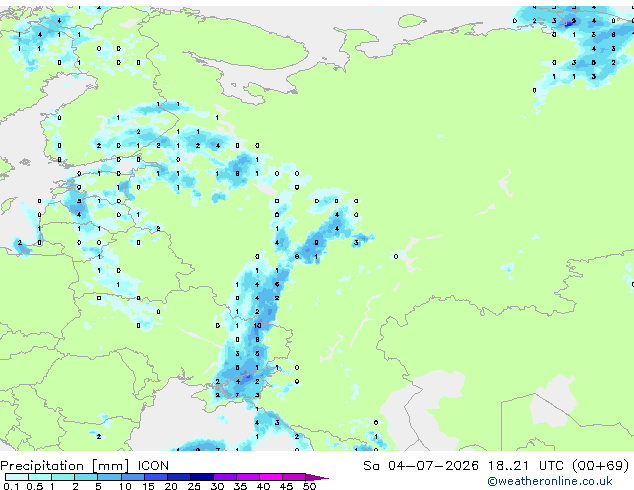Click the 0.5–1 mm legend color swatch

point(40,477)
